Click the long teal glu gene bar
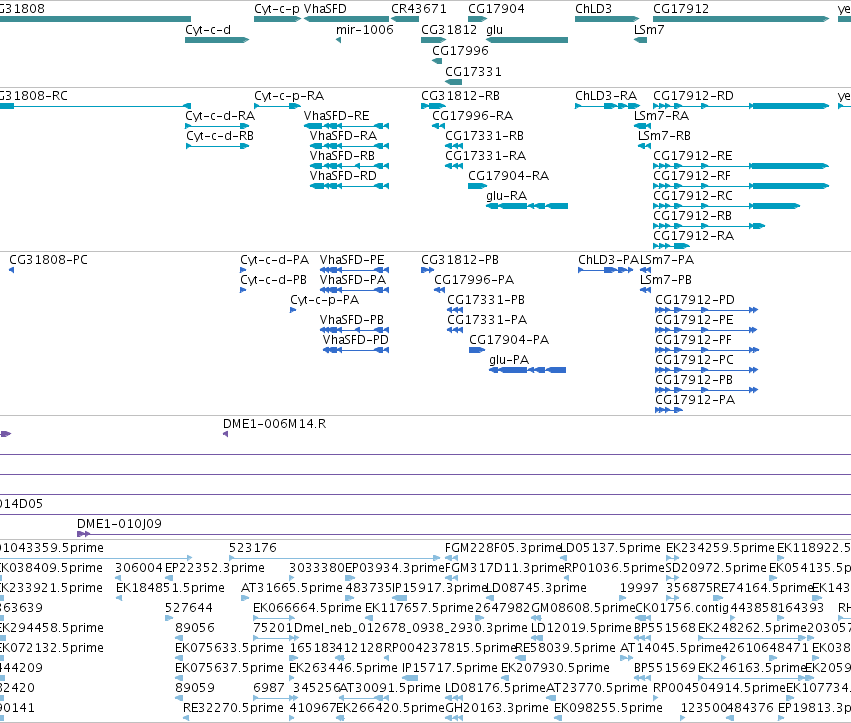The image size is (851, 723). 527,40
